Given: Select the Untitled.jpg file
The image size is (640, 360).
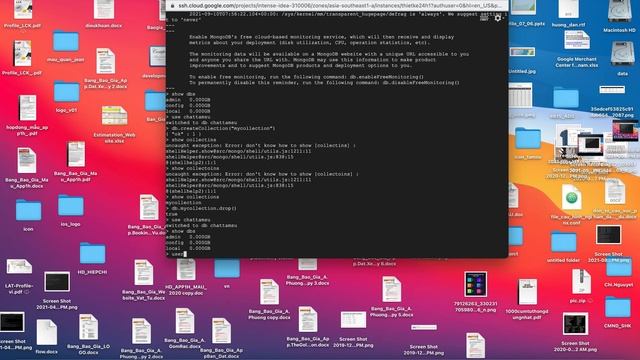Looking at the screenshot, I should coord(522,52).
